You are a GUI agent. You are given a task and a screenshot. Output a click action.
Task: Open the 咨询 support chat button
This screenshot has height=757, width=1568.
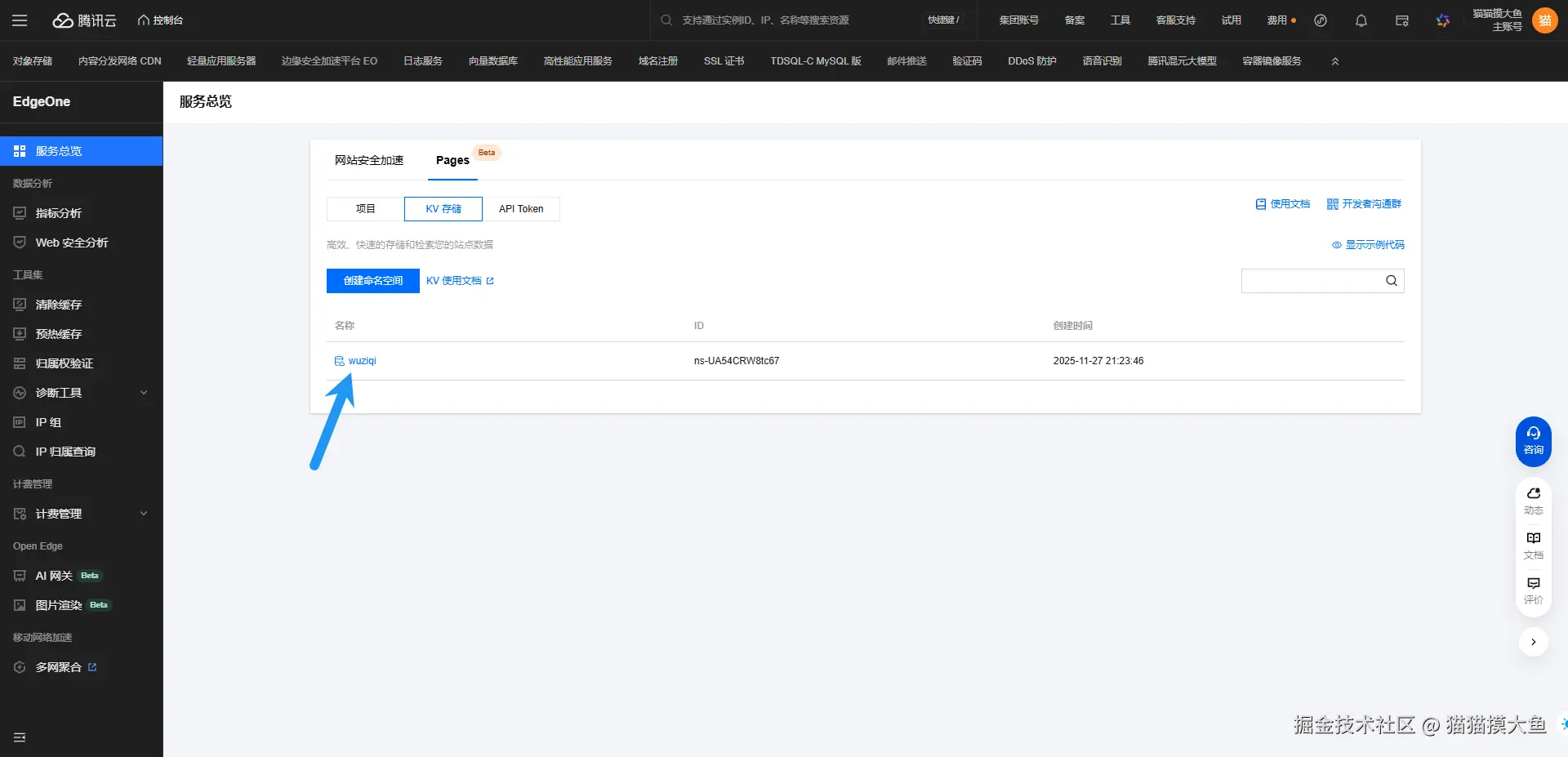[x=1534, y=441]
